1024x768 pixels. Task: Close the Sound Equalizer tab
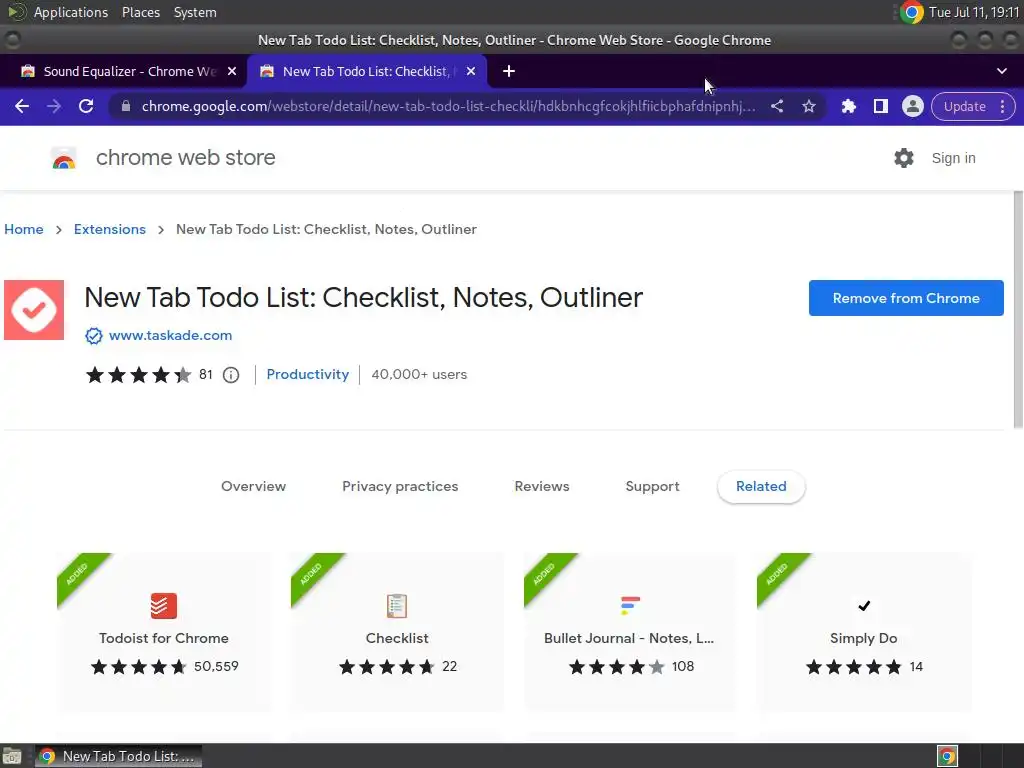click(x=232, y=71)
